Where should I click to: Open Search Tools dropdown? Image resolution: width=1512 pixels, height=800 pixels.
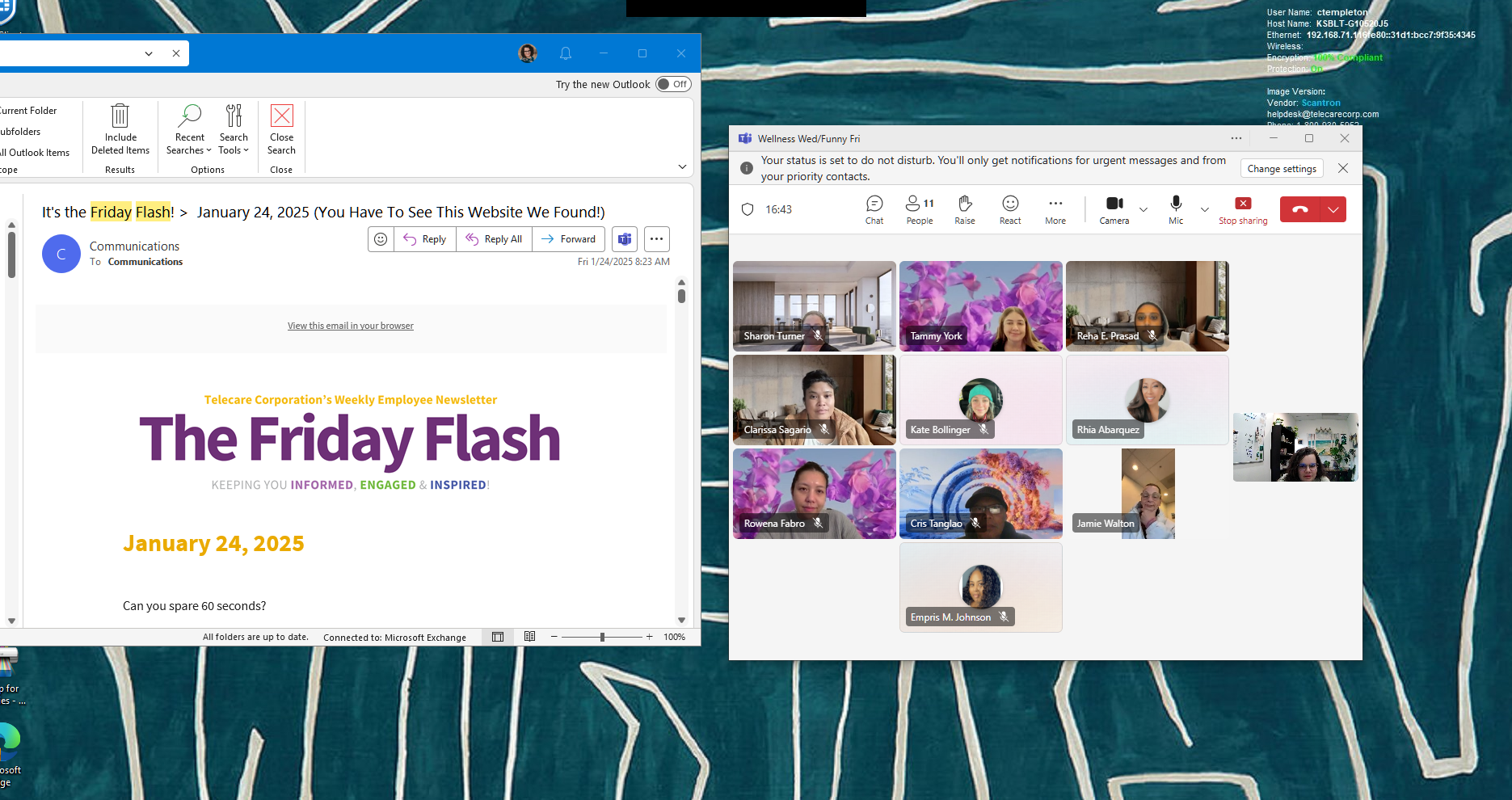coord(234,129)
